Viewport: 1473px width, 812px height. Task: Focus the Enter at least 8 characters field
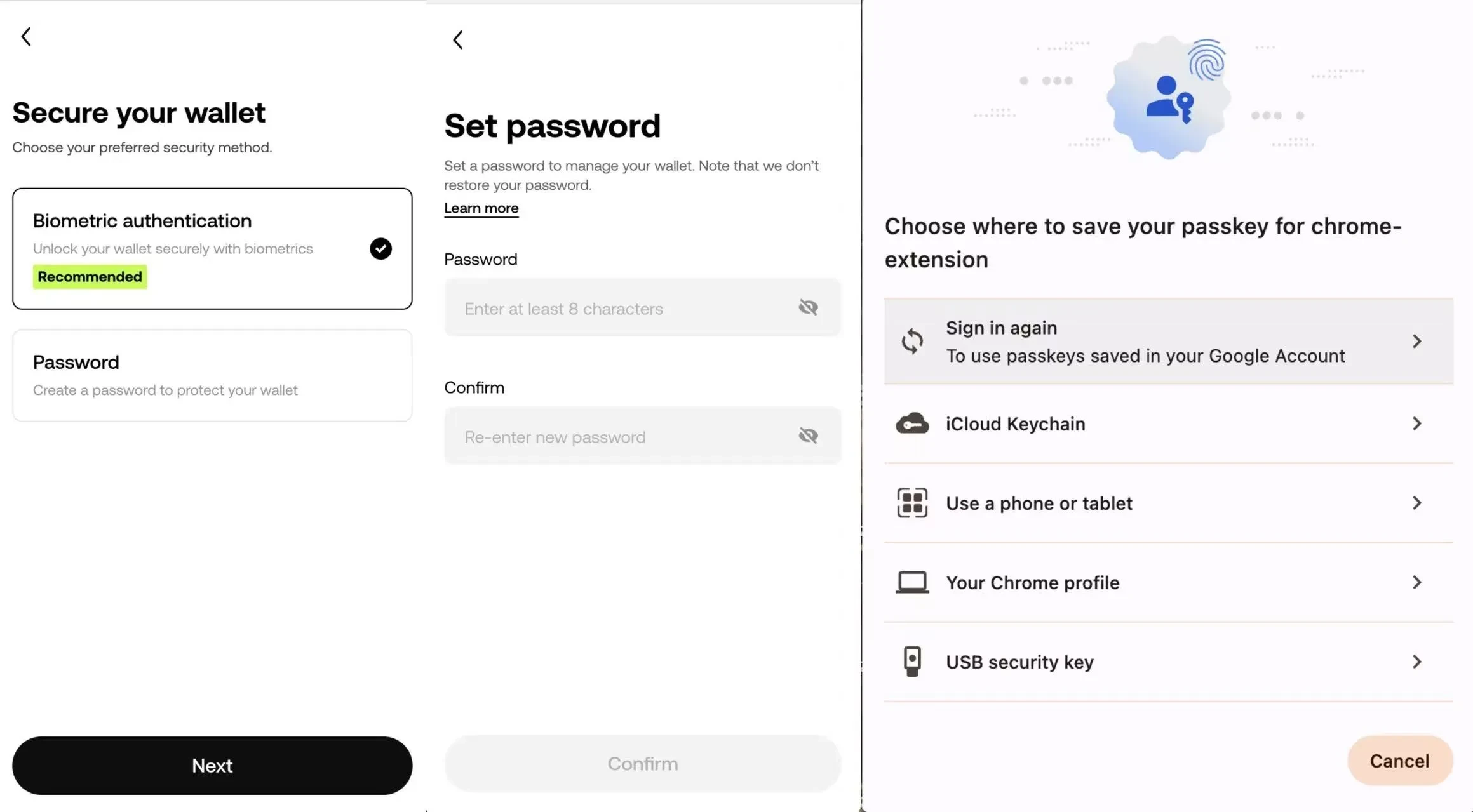(x=642, y=308)
